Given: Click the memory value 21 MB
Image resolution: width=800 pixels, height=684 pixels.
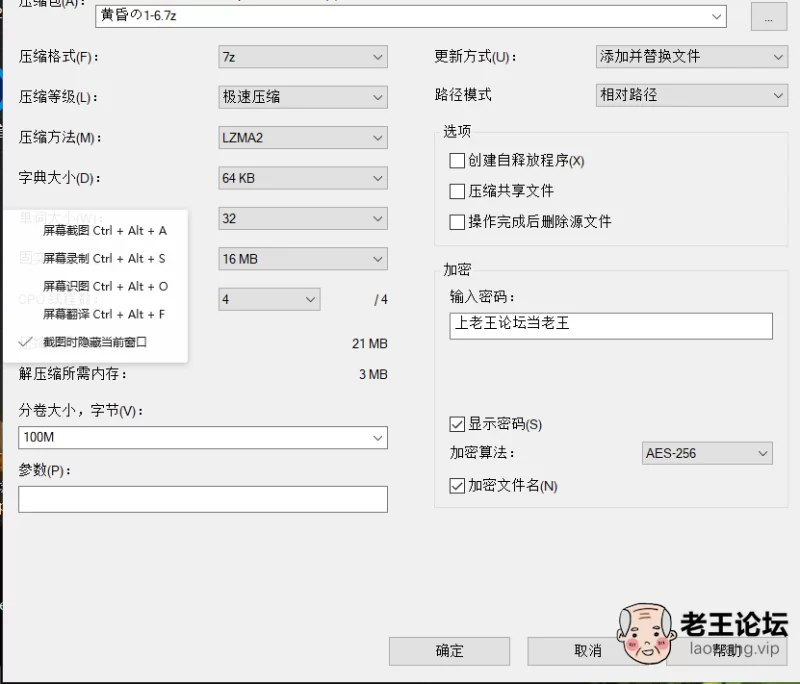Looking at the screenshot, I should click(370, 344).
